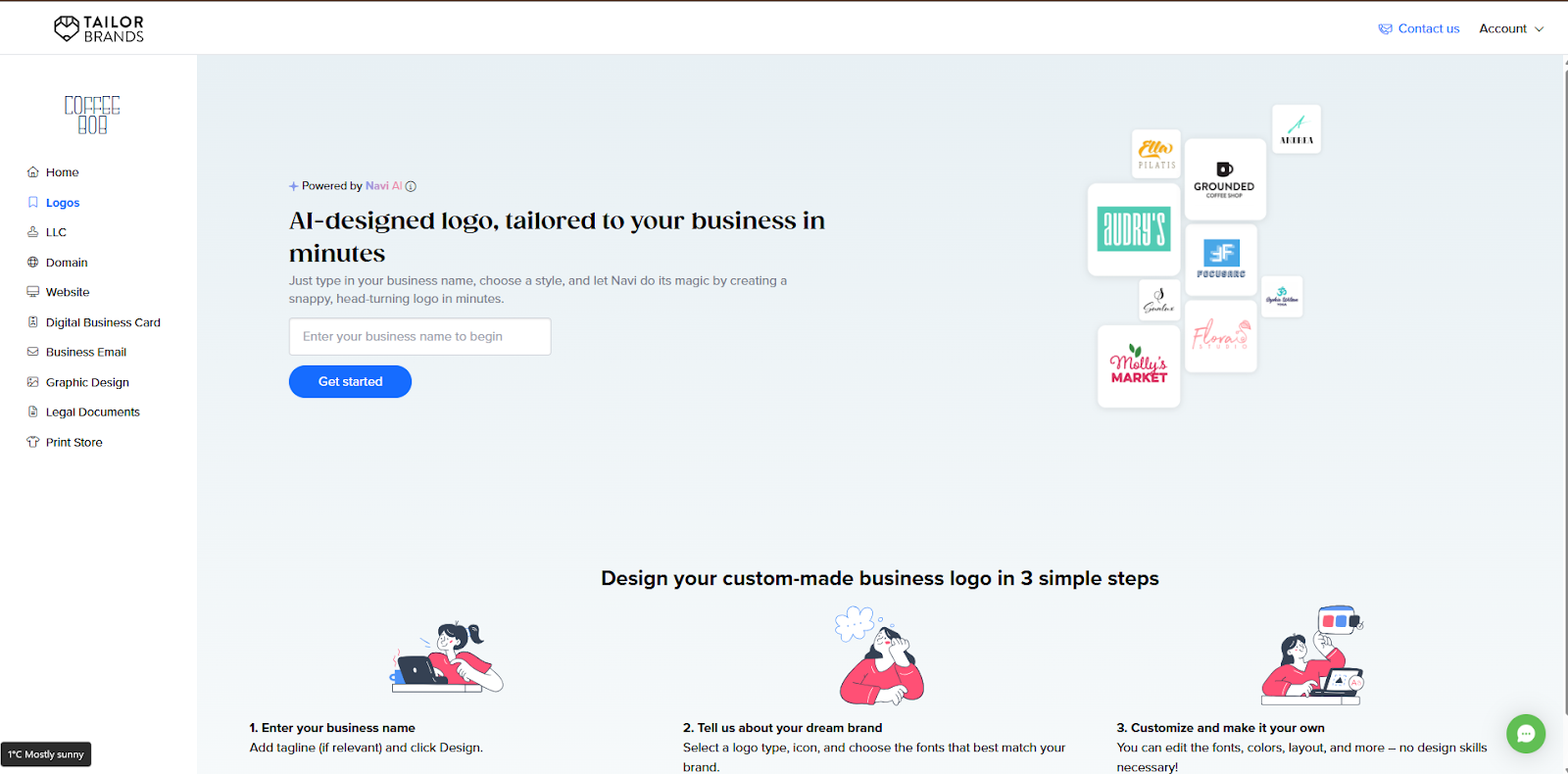The height and width of the screenshot is (774, 1568).
Task: Open Business Email in sidebar
Action: coord(86,352)
